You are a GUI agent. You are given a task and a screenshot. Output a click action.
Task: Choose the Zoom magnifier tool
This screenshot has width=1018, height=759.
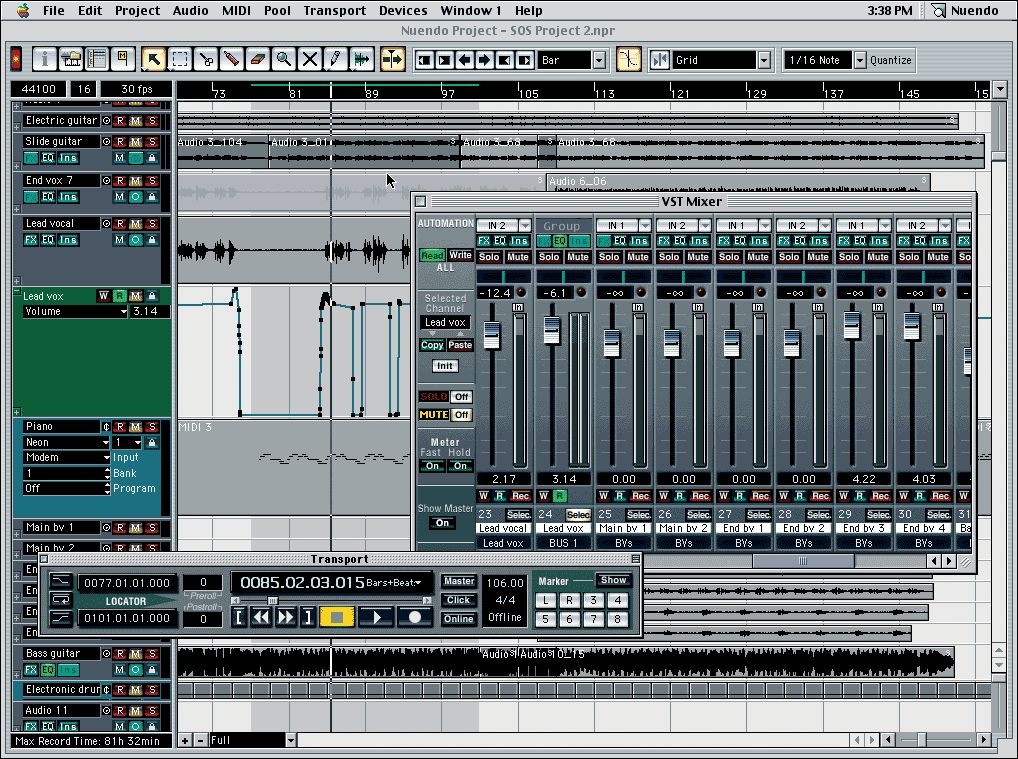pos(284,59)
